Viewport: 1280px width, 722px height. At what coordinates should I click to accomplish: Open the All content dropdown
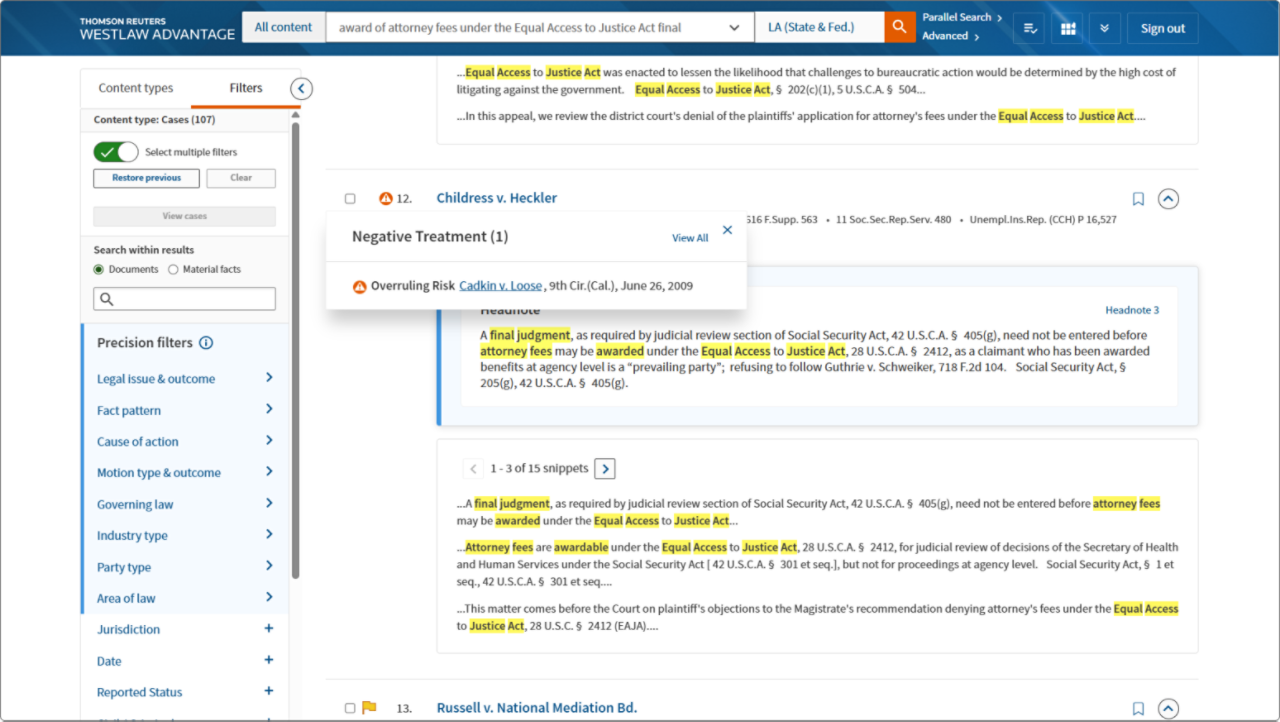[283, 27]
